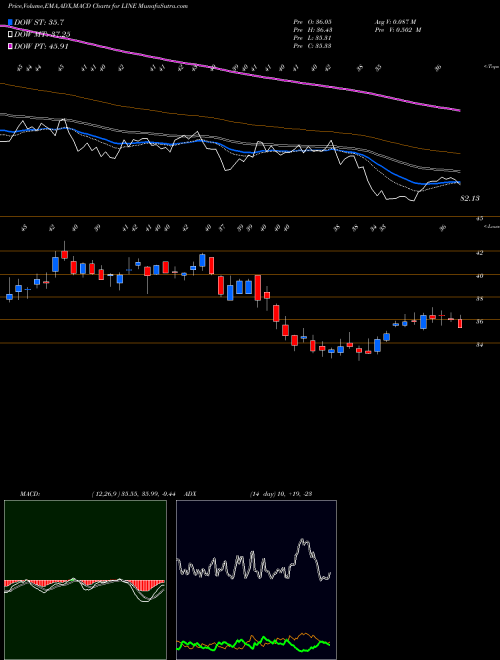Click the 'Pre H: 36.43' value
This screenshot has width=500, height=660.
click(312, 30)
